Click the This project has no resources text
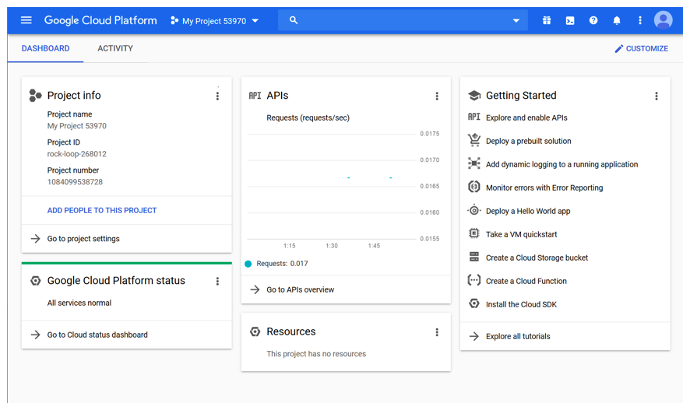 [x=316, y=354]
